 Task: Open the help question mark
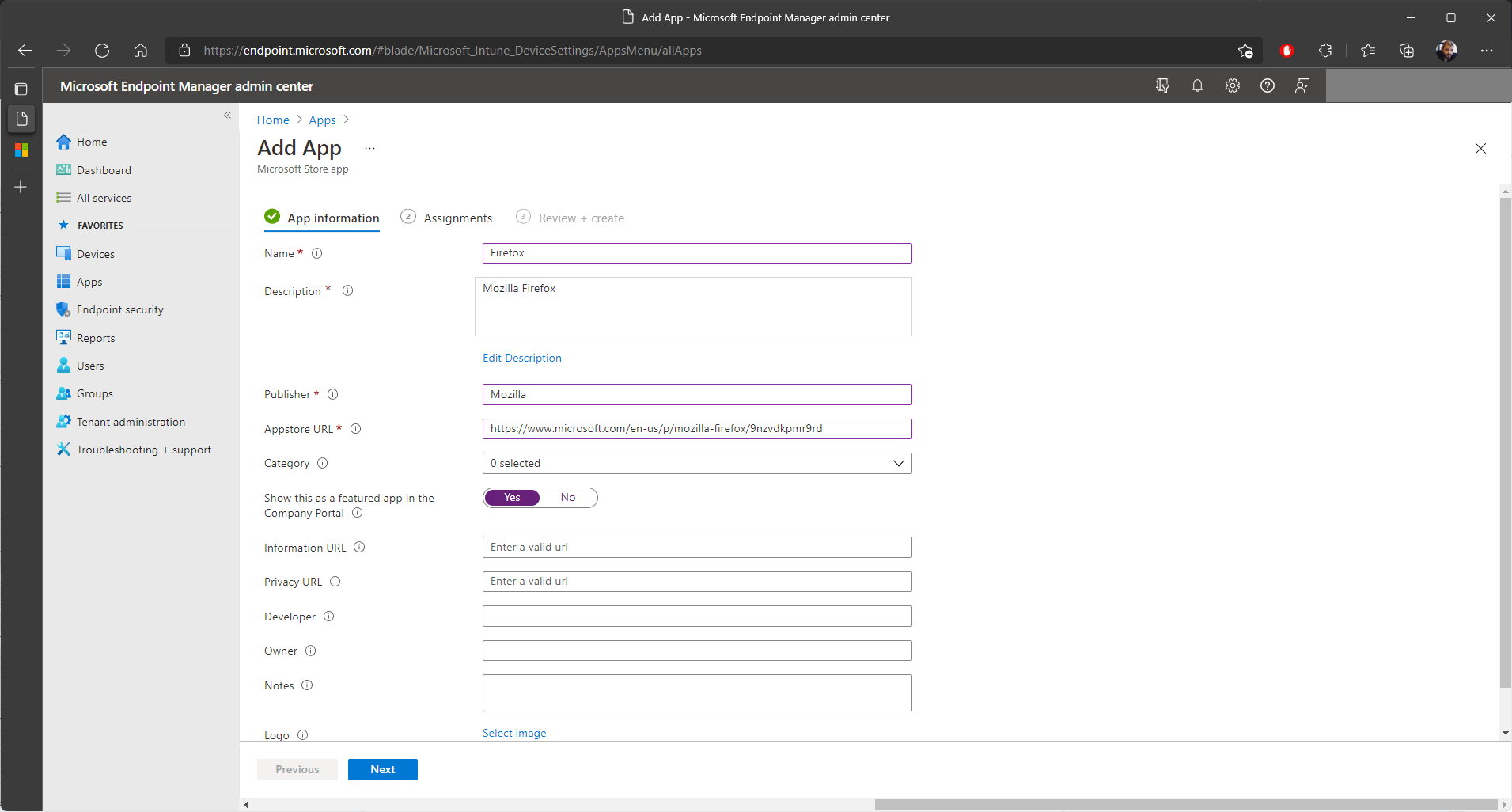pyautogui.click(x=1267, y=85)
